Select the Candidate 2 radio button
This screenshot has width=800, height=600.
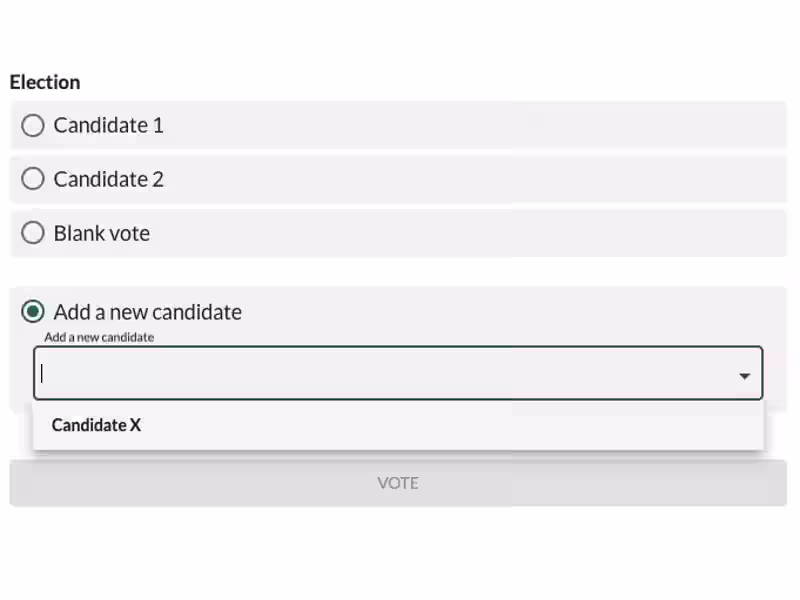32,179
